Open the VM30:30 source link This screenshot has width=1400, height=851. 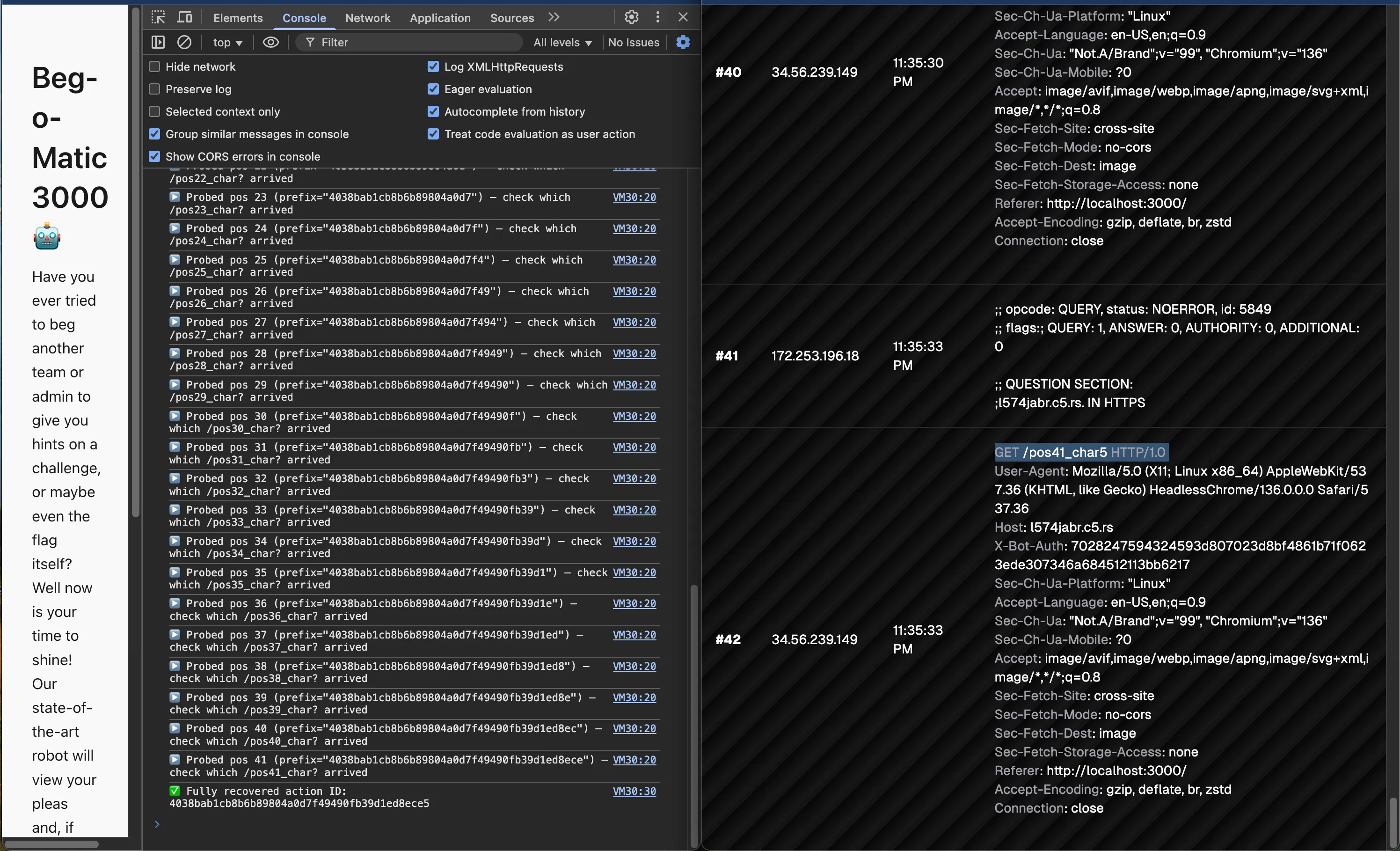634,791
